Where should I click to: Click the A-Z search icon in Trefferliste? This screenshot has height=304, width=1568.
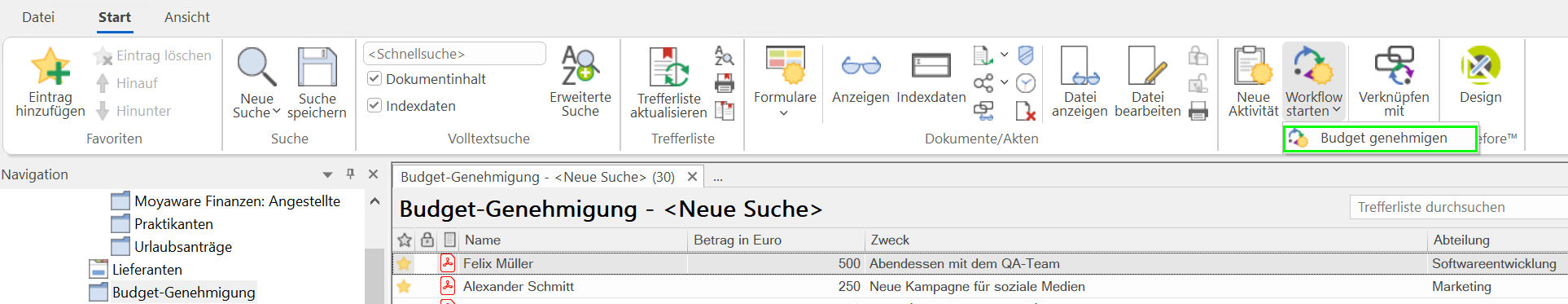724,55
